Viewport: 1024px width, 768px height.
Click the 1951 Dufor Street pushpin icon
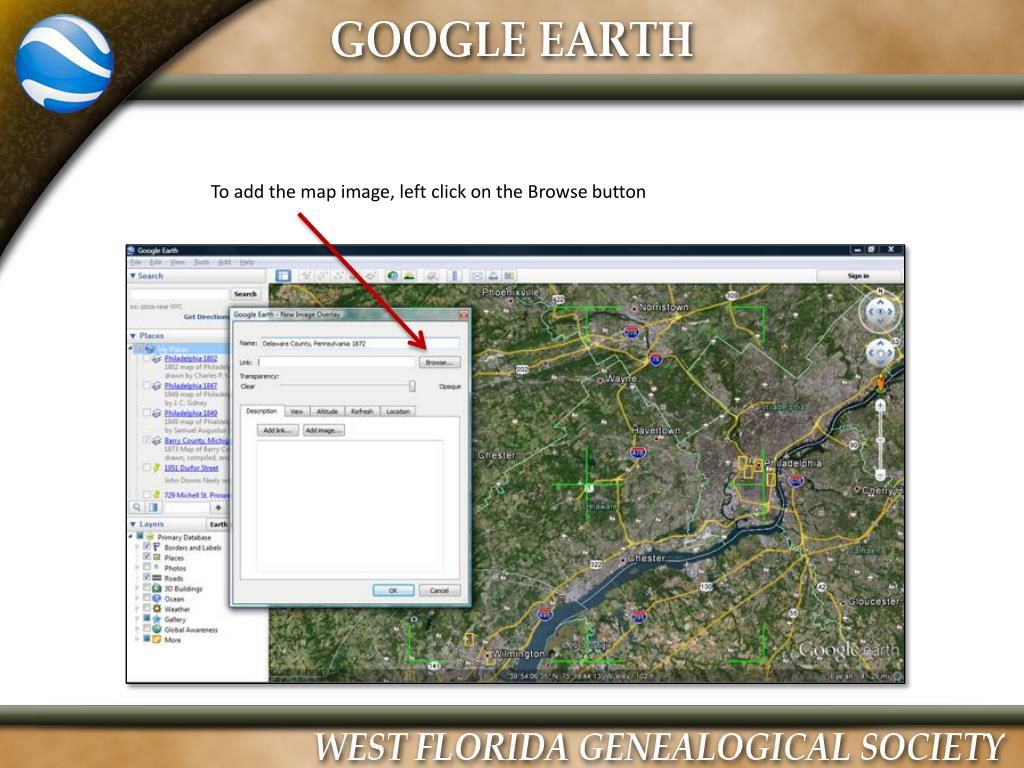pyautogui.click(x=157, y=468)
